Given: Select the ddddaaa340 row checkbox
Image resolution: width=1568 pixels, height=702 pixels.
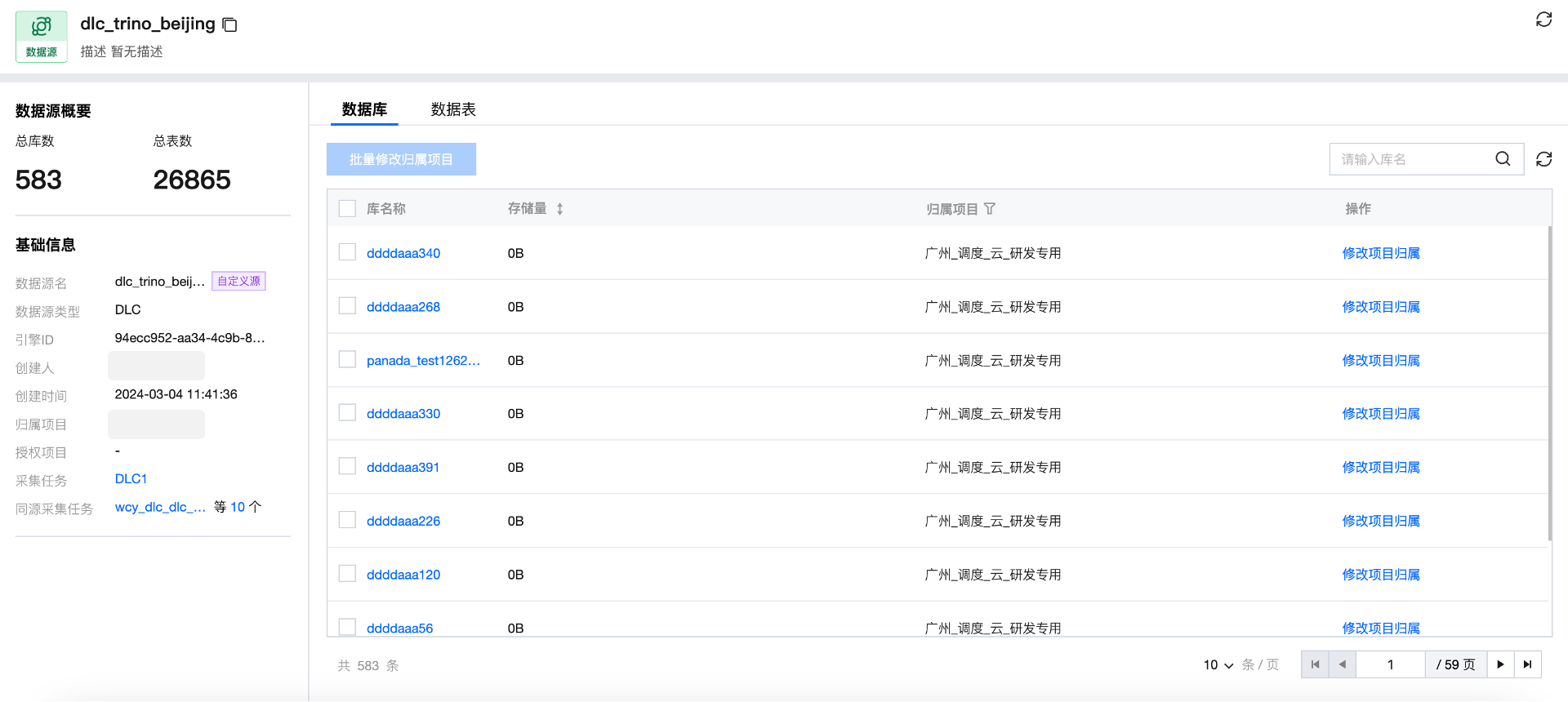Looking at the screenshot, I should pyautogui.click(x=347, y=252).
